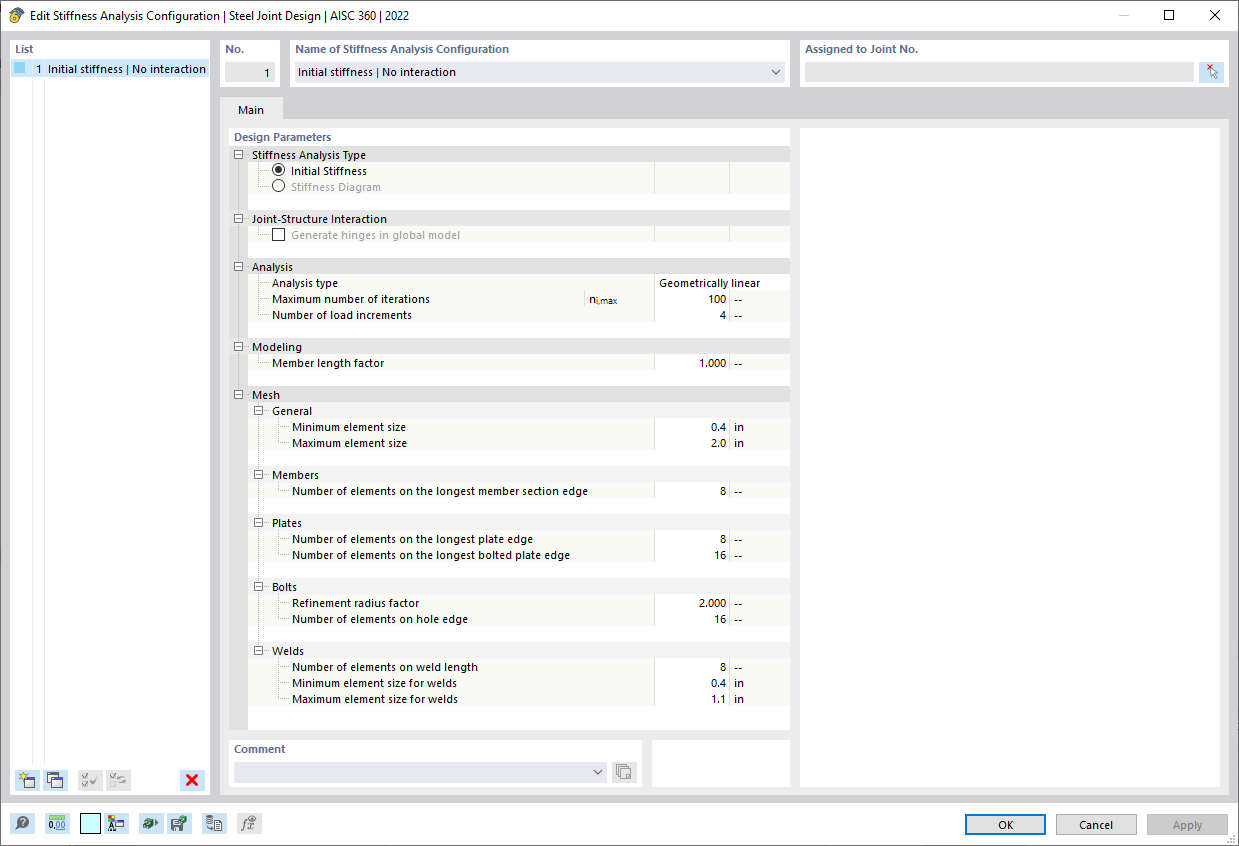
Task: Copy the selected configuration in the list
Action: point(55,780)
